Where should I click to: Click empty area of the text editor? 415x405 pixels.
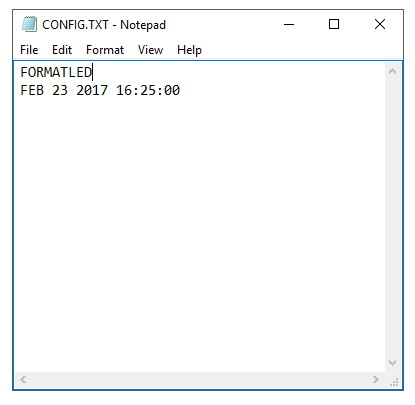point(200,233)
